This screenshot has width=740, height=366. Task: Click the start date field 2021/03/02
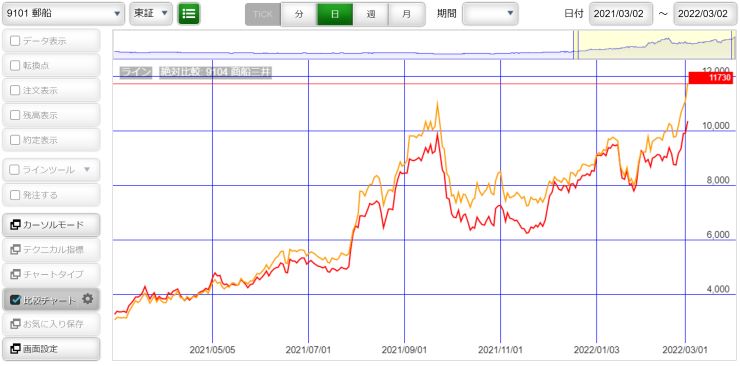621,14
